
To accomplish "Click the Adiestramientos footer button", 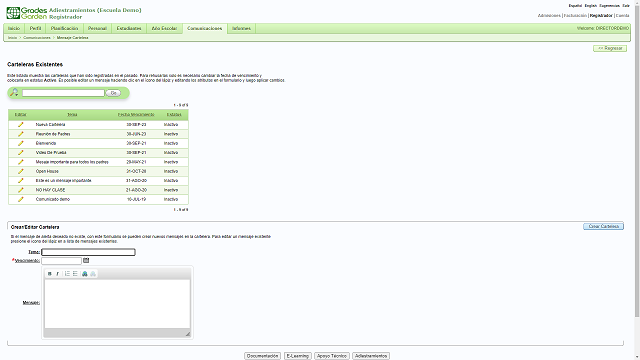I will [371, 356].
